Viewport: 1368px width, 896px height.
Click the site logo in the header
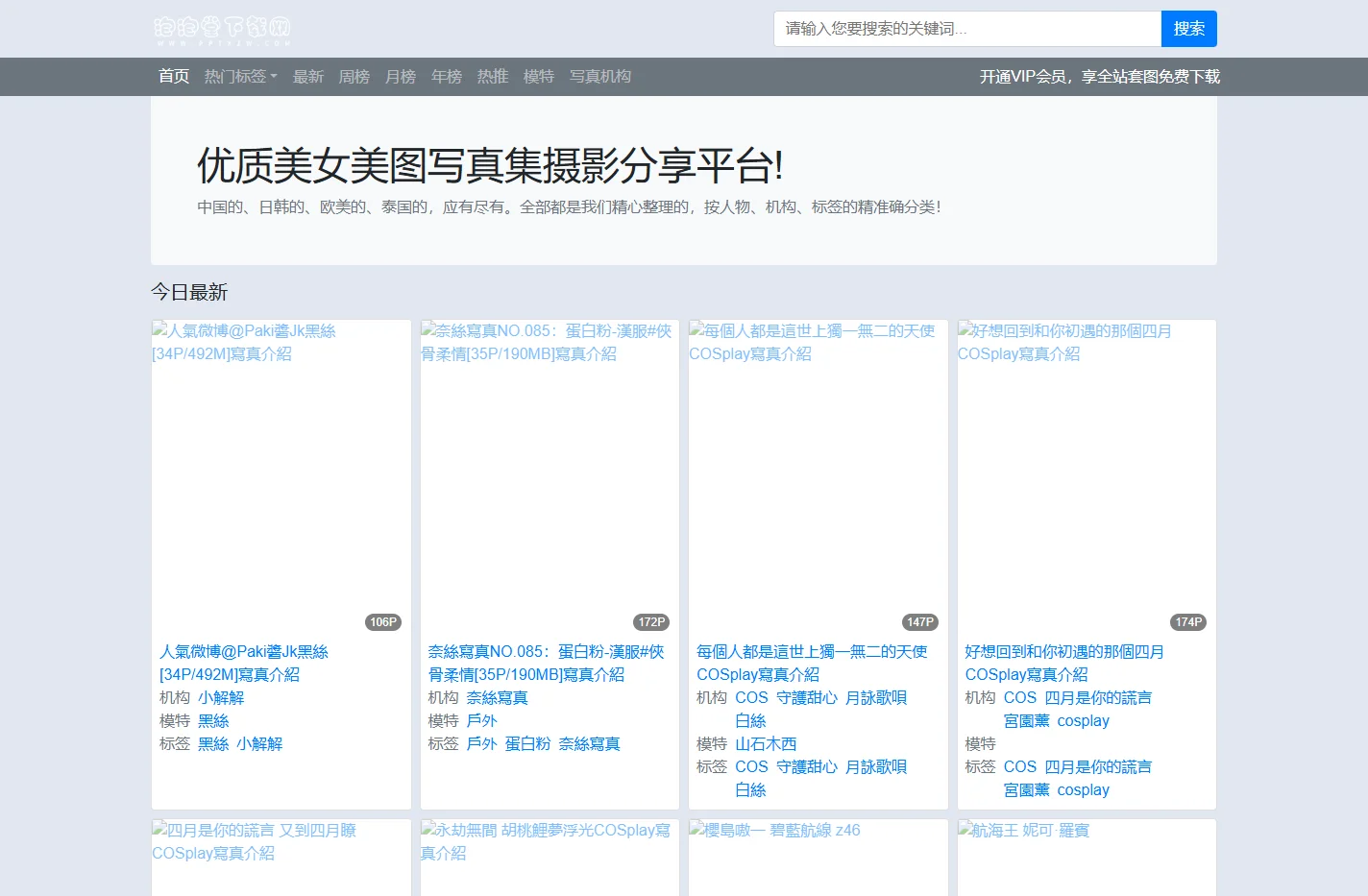point(222,30)
